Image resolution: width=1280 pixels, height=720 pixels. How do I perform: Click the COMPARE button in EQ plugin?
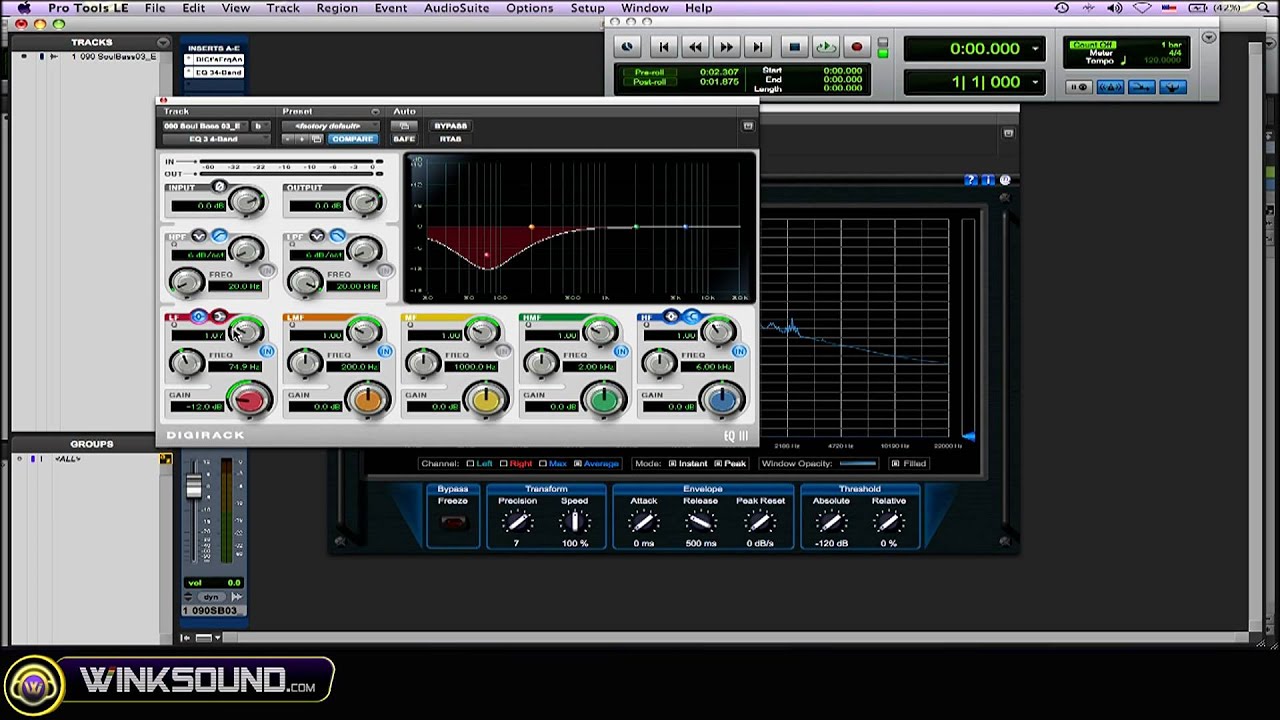[353, 139]
